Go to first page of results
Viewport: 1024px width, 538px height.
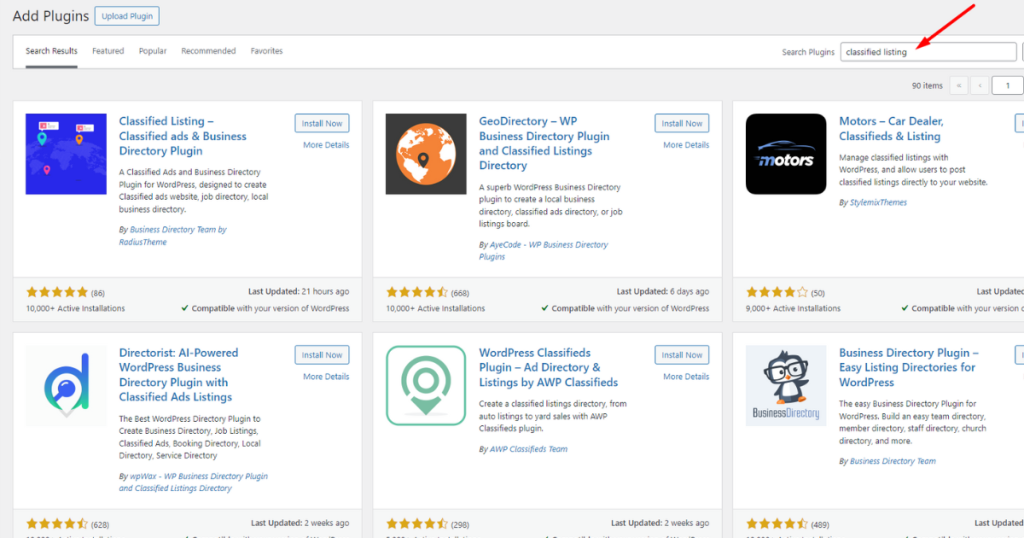click(959, 86)
